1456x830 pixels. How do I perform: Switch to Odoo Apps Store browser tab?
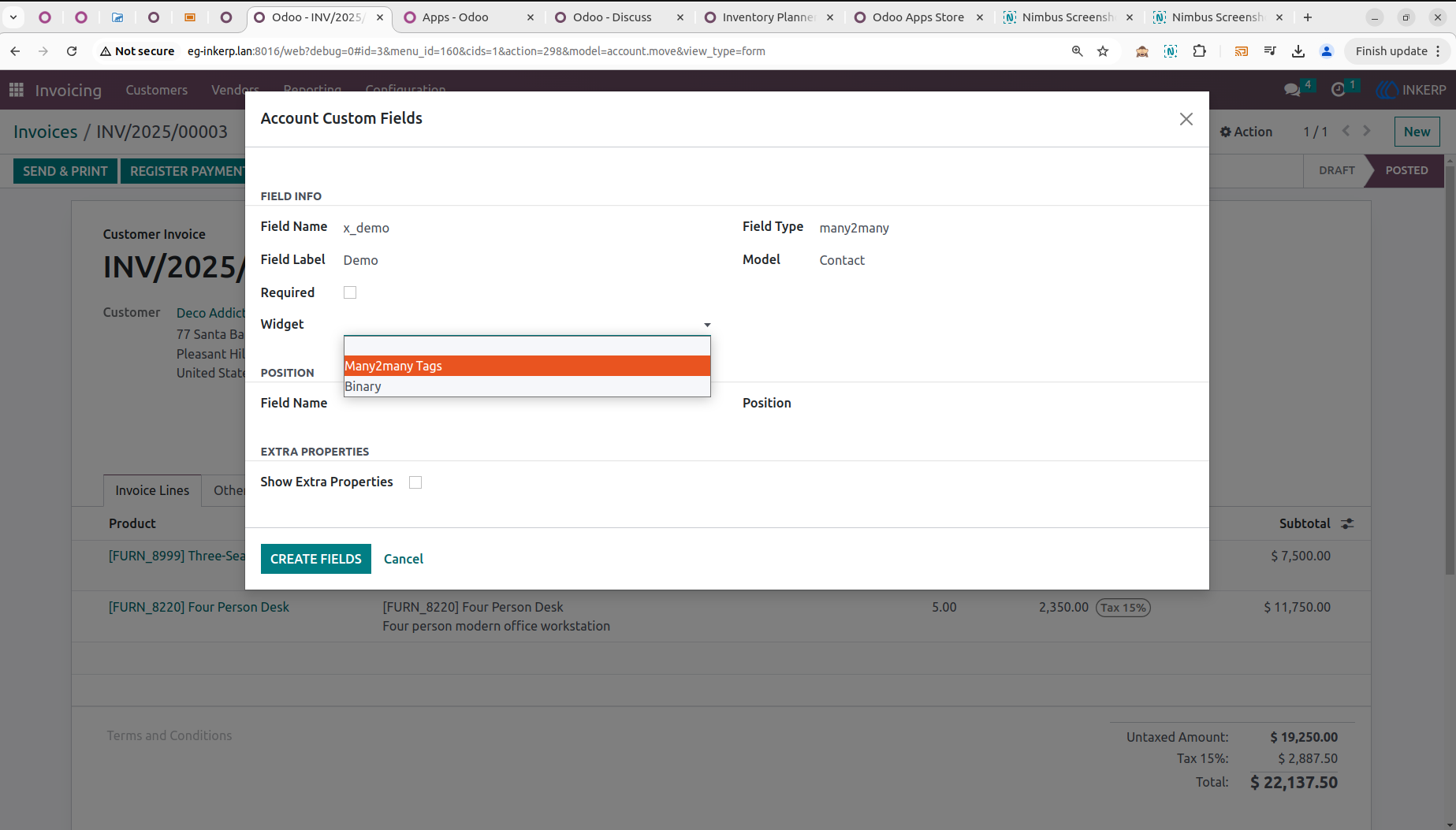pyautogui.click(x=918, y=17)
